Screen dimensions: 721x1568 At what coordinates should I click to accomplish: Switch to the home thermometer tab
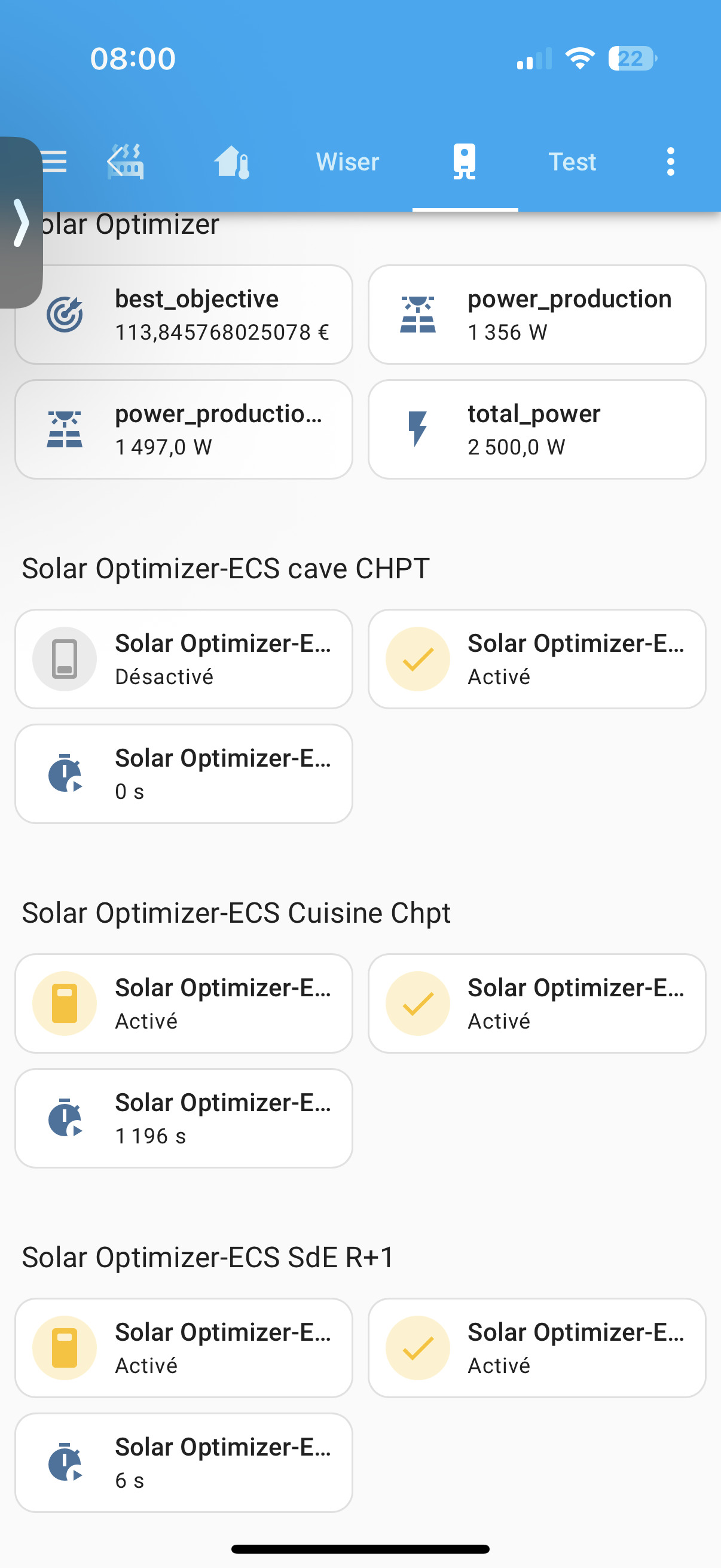pos(232,162)
